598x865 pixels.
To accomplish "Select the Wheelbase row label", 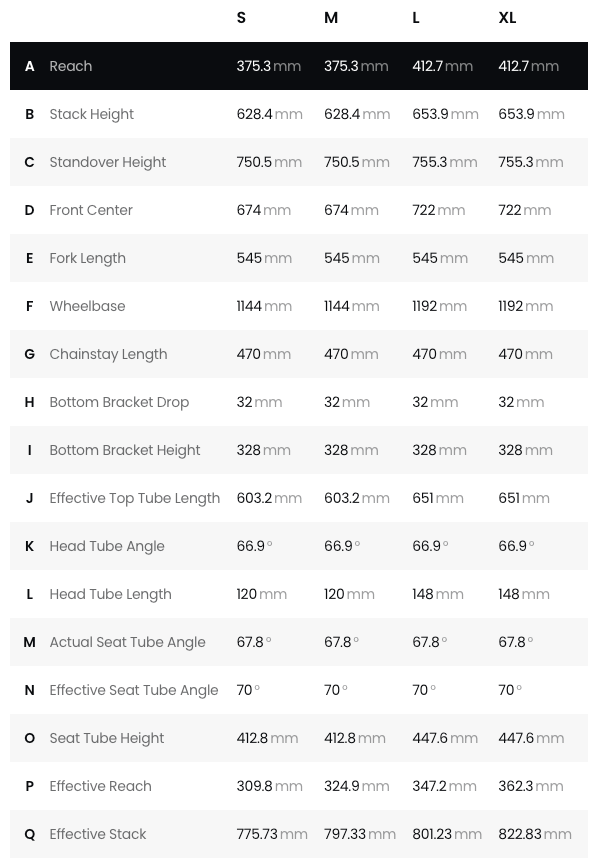I will [87, 306].
